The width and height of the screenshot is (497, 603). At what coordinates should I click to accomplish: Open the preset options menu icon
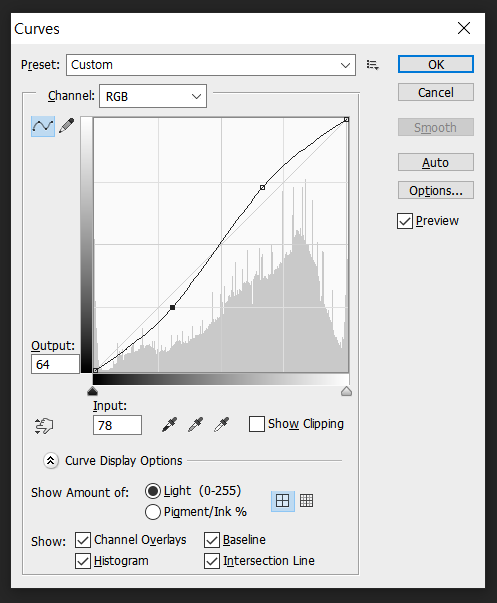372,65
